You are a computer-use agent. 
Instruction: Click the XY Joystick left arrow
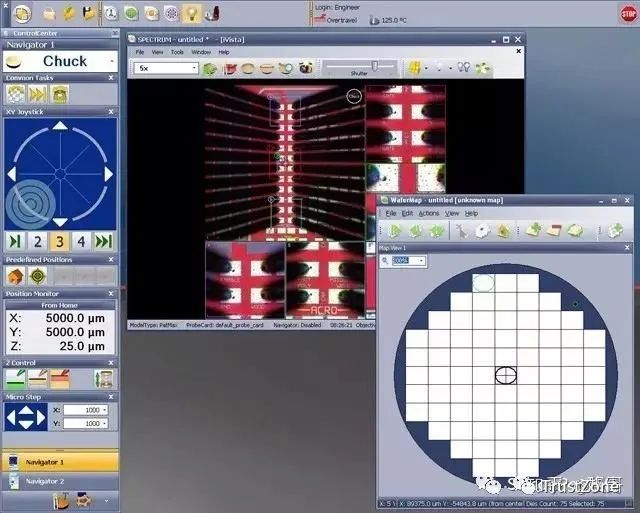click(x=11, y=174)
